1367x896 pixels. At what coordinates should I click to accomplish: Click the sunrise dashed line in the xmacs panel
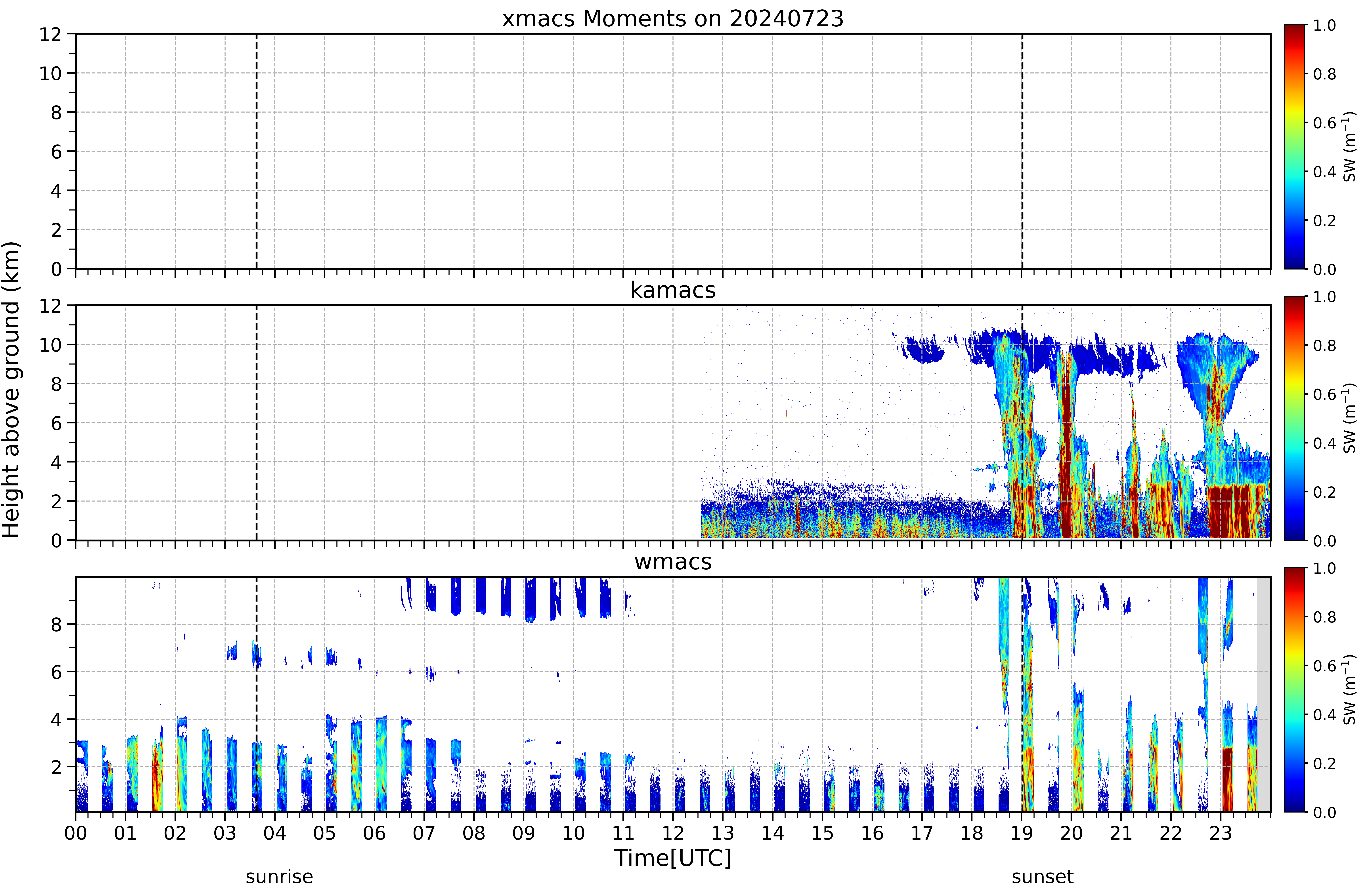point(256,151)
